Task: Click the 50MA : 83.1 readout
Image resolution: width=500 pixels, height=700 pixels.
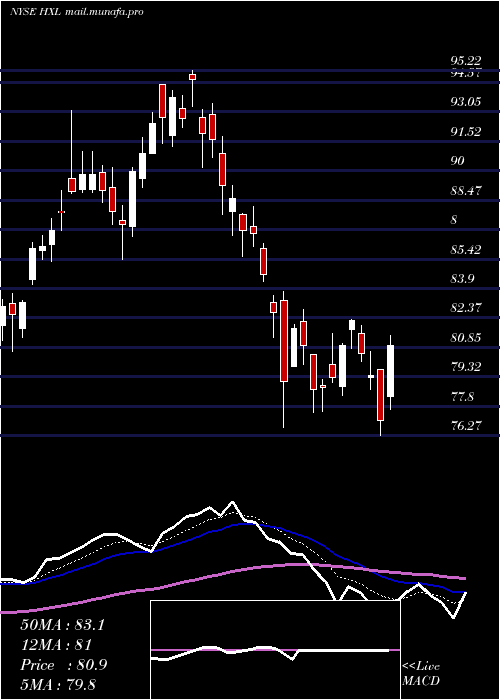Action: 62,625
